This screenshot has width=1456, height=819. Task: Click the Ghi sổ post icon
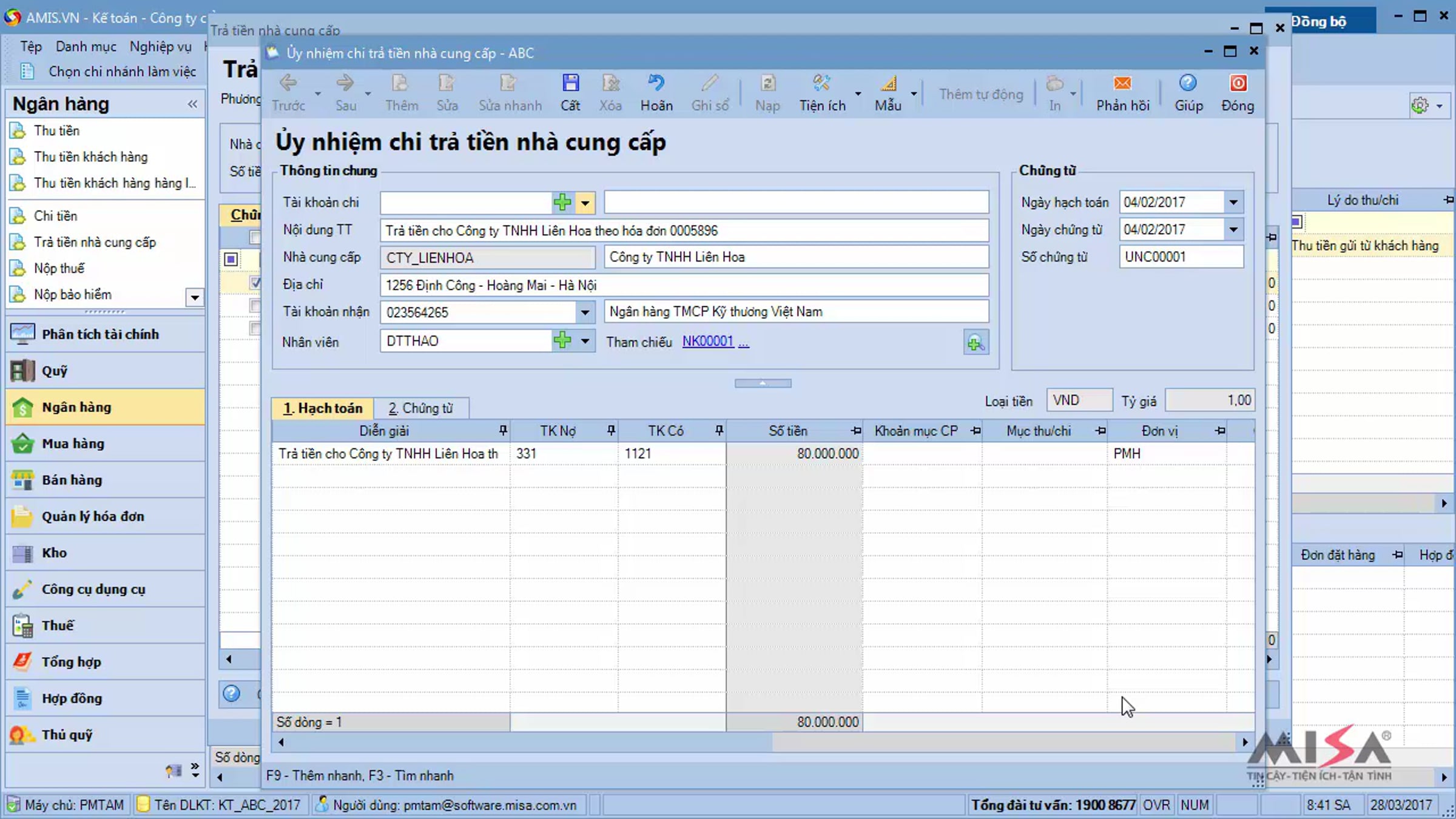pos(710,83)
